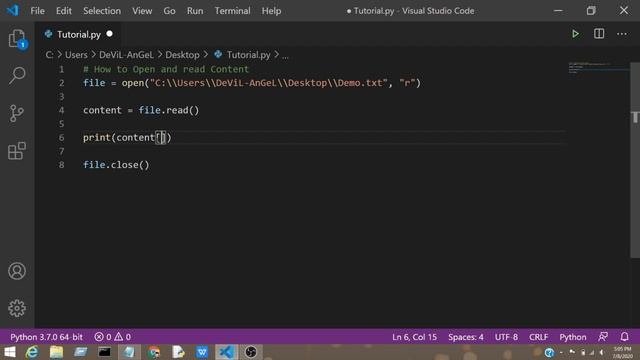Click line number 7 in the gutter
Image resolution: width=640 pixels, height=360 pixels.
pyautogui.click(x=62, y=151)
